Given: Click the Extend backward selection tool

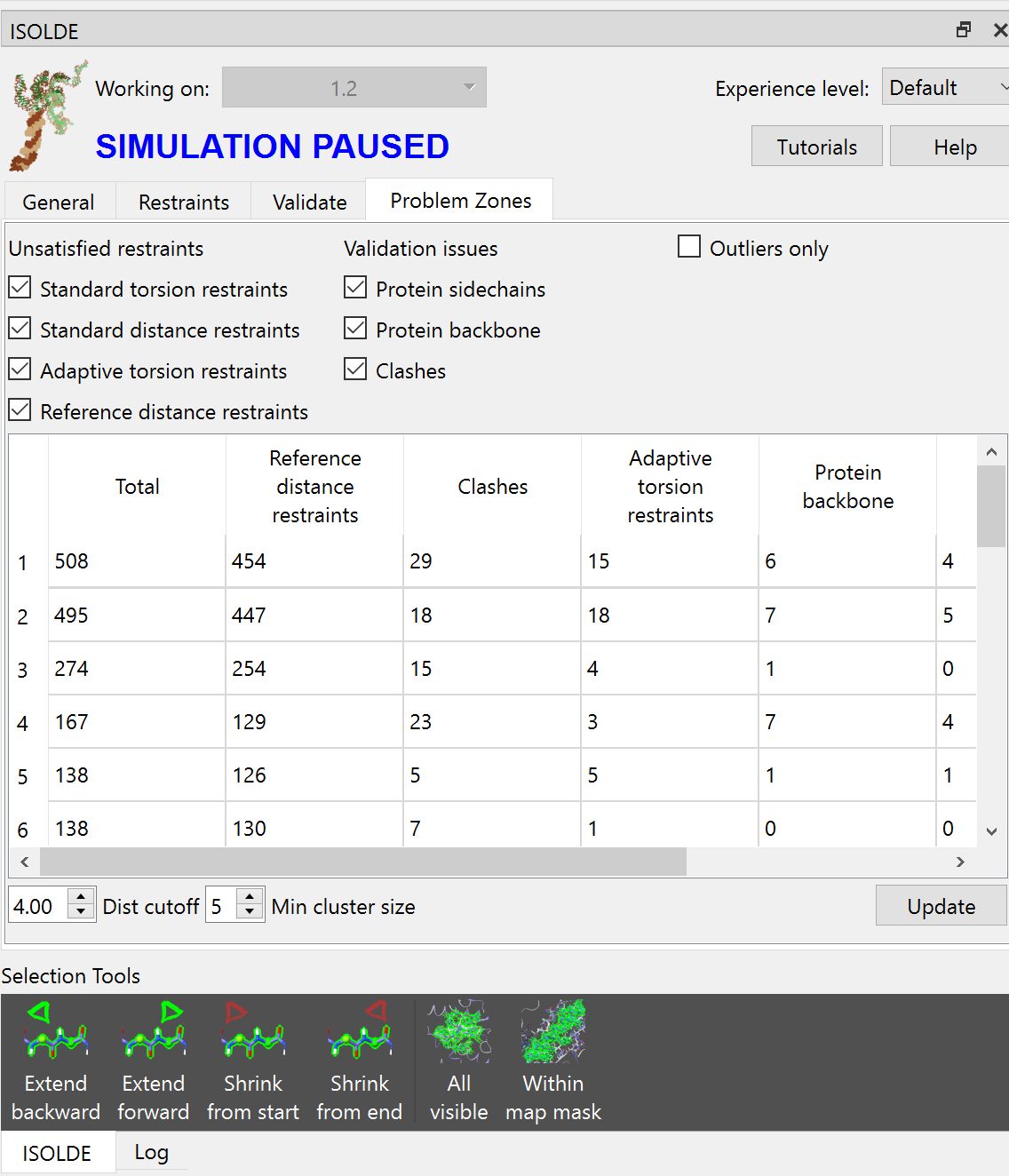Looking at the screenshot, I should (x=56, y=1062).
